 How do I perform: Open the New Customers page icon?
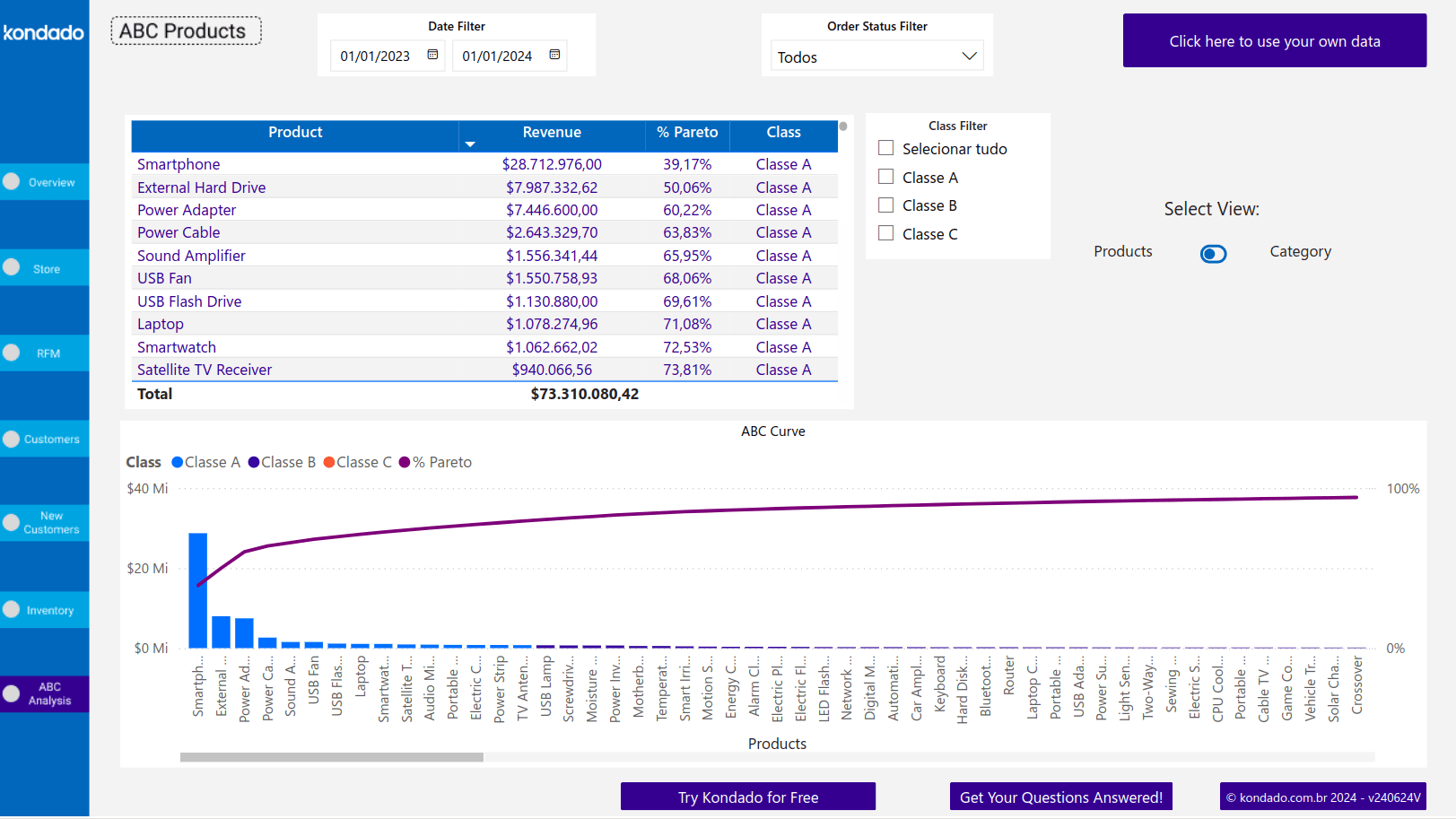pos(12,522)
